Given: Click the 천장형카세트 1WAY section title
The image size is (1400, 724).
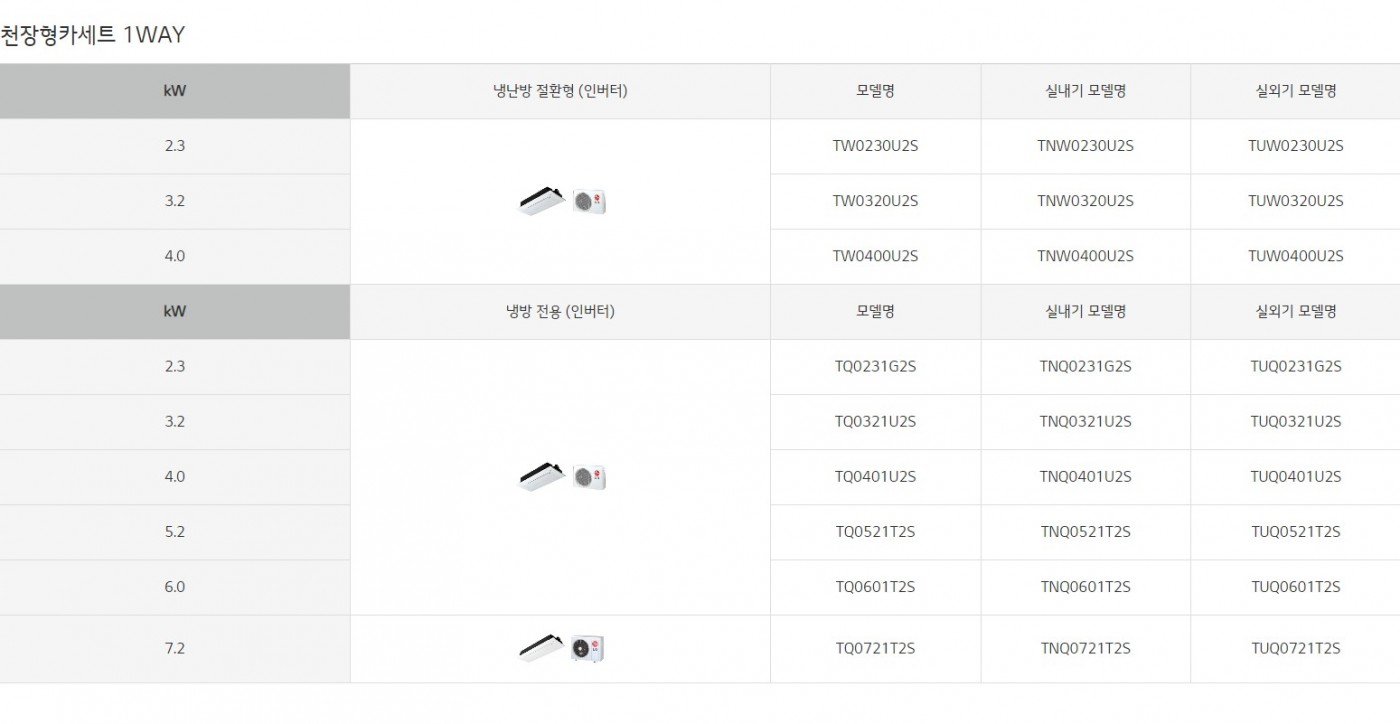Looking at the screenshot, I should [93, 35].
